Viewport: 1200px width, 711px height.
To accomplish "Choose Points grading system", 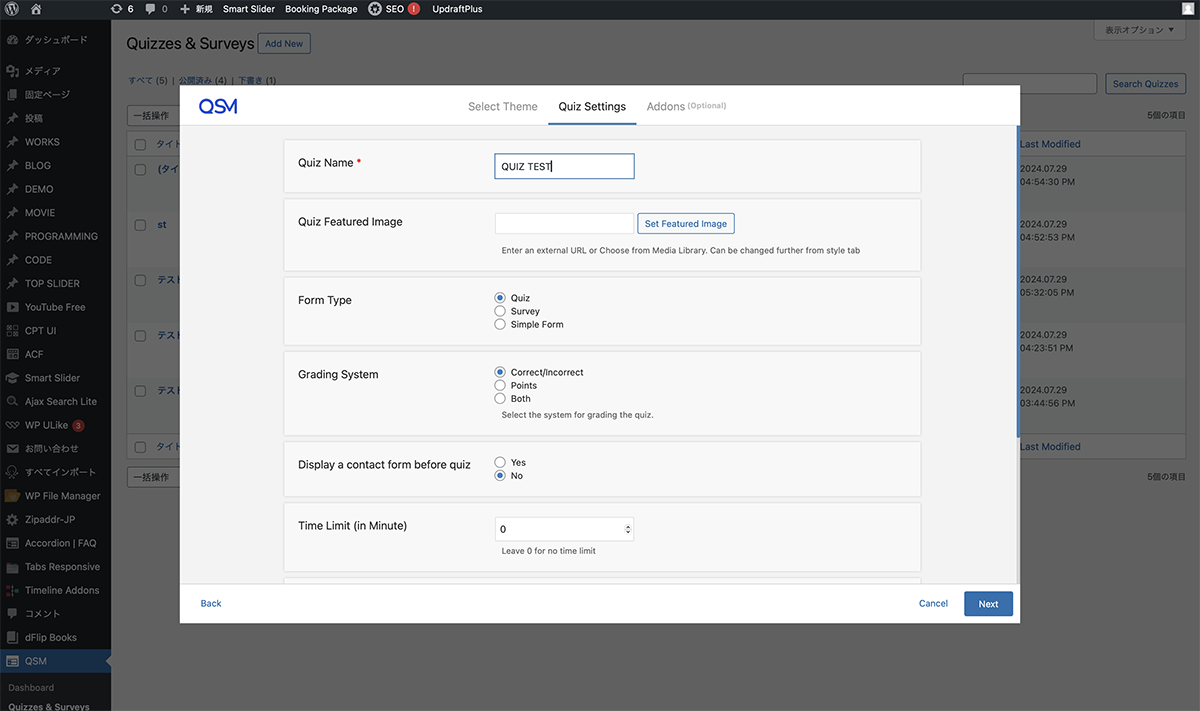I will pyautogui.click(x=500, y=385).
